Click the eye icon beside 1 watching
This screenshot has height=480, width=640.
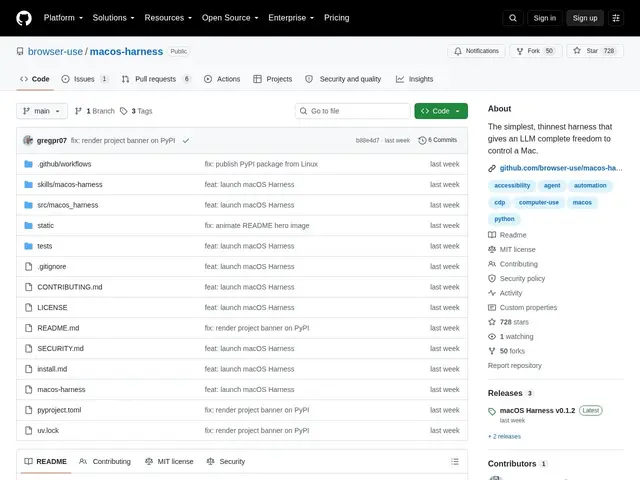pos(492,336)
